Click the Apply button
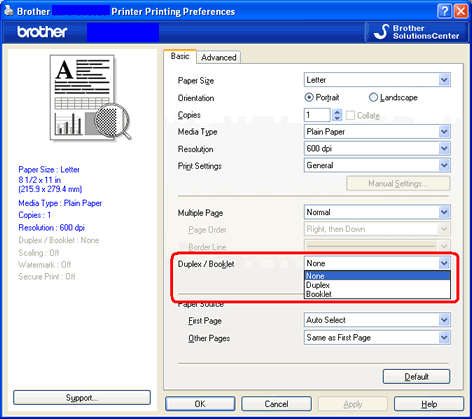The height and width of the screenshot is (419, 472). [x=353, y=404]
